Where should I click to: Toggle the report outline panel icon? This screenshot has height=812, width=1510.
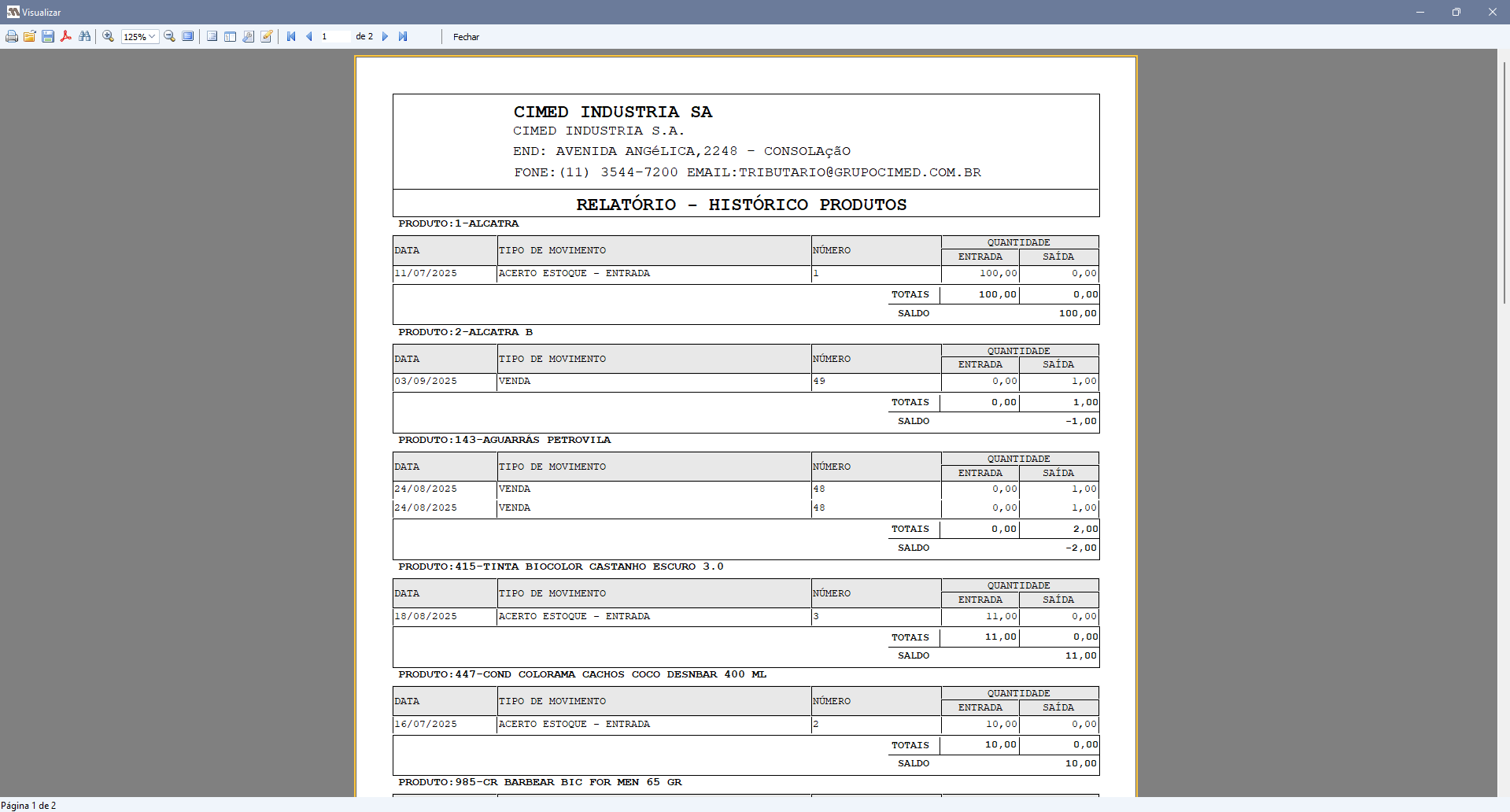212,37
